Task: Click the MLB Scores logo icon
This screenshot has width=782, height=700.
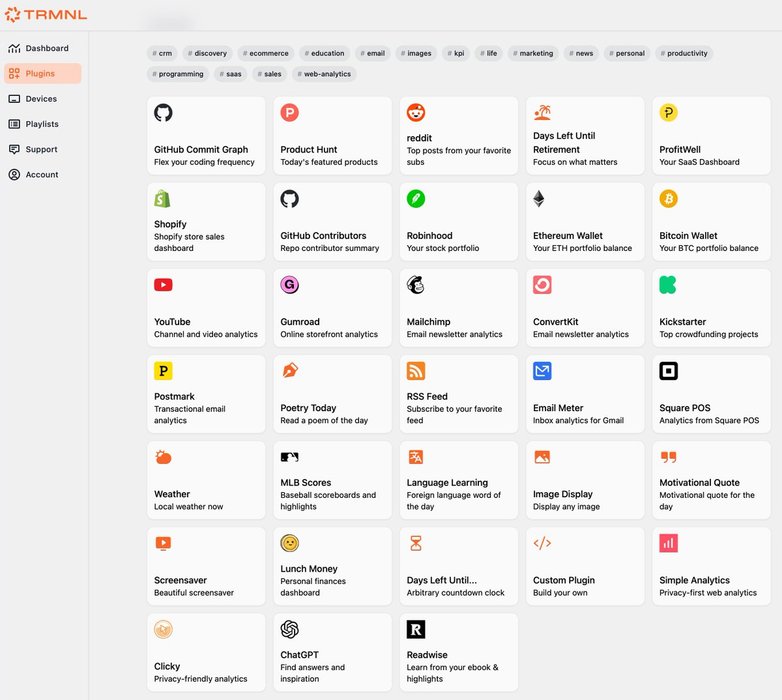Action: click(289, 457)
